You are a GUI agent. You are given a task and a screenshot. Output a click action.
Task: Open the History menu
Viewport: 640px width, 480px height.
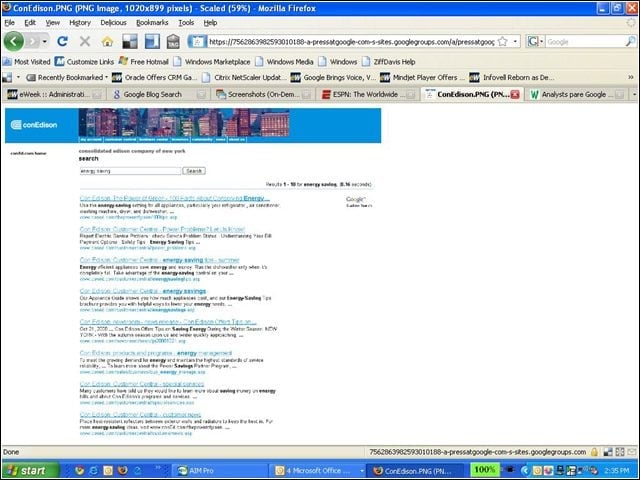(80, 23)
